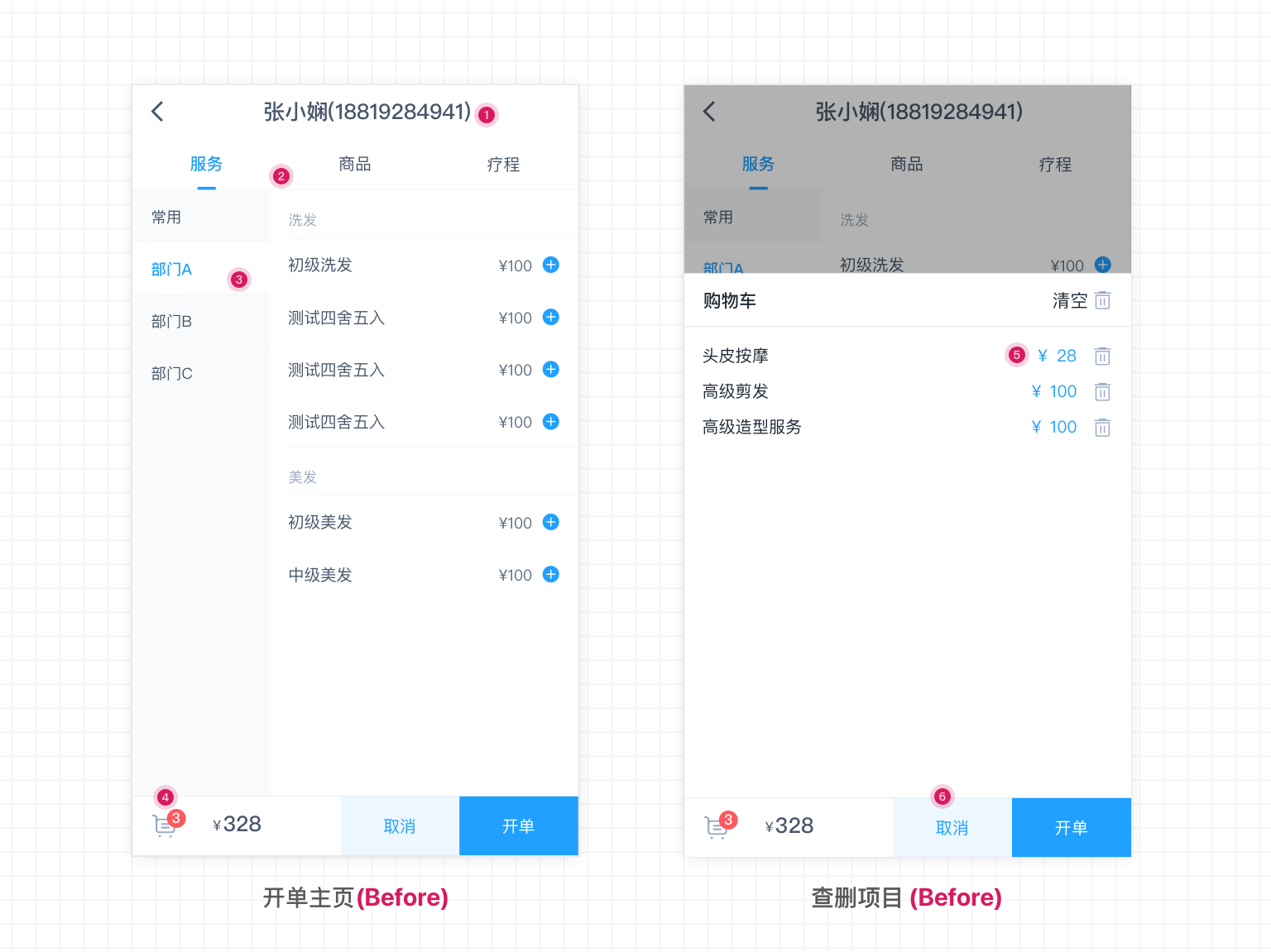Screen dimensions: 1271x952
Task: Click ¥ 100 price of 高级剪发
Action: (1054, 391)
